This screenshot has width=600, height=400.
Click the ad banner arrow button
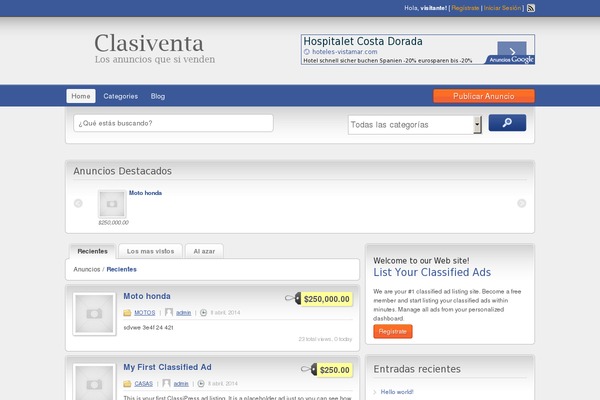[x=512, y=51]
